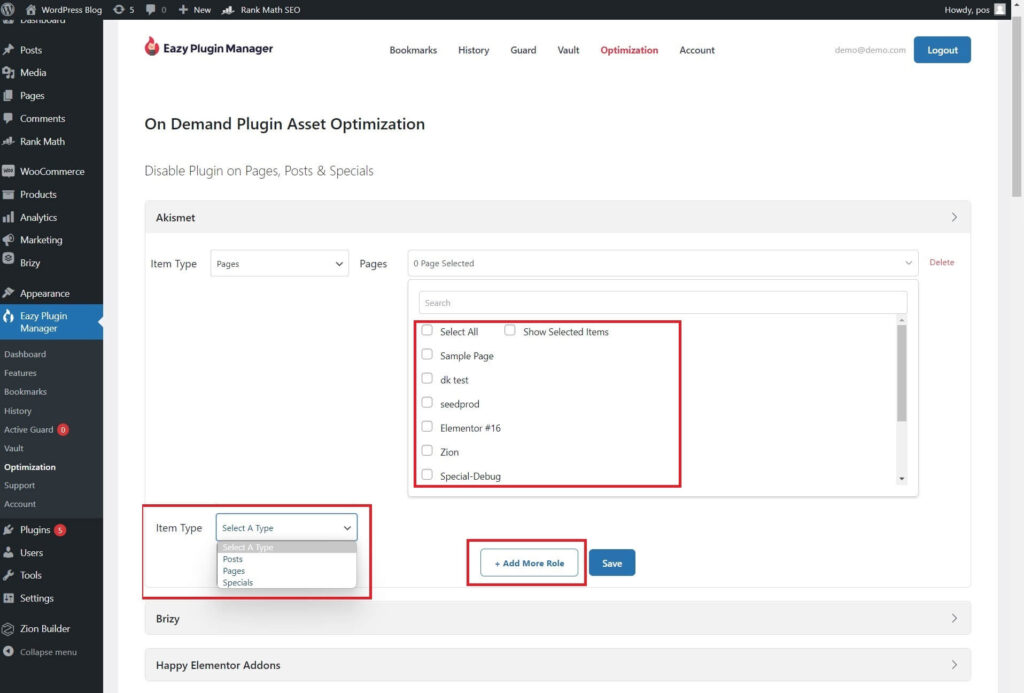Click the browser page vertical scrollbar
Viewport: 1024px width, 693px height.
1017,108
